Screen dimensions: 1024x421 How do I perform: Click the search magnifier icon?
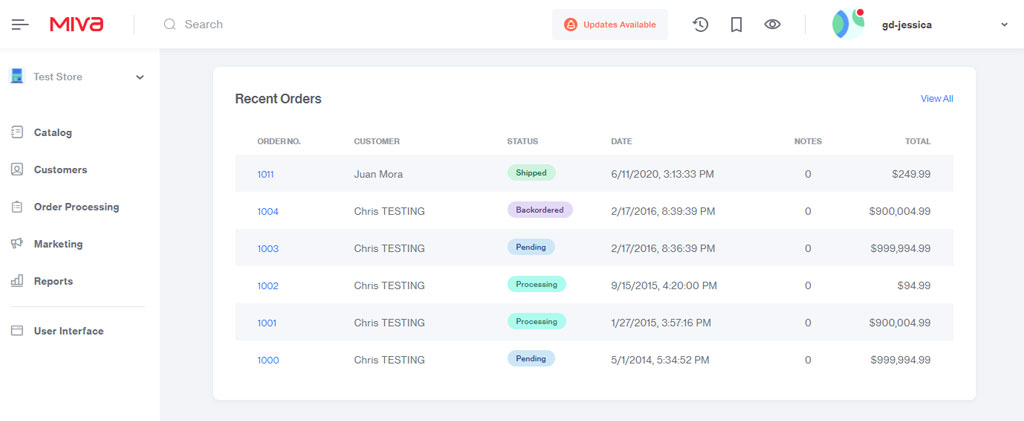[x=170, y=24]
